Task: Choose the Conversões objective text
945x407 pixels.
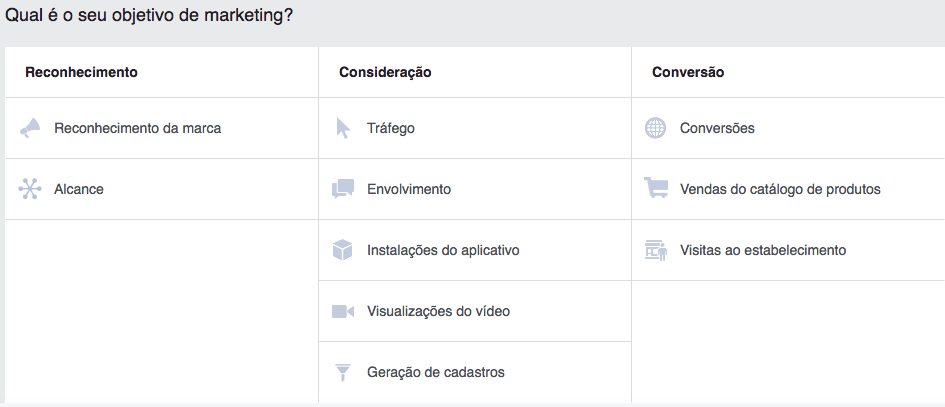Action: (x=717, y=128)
